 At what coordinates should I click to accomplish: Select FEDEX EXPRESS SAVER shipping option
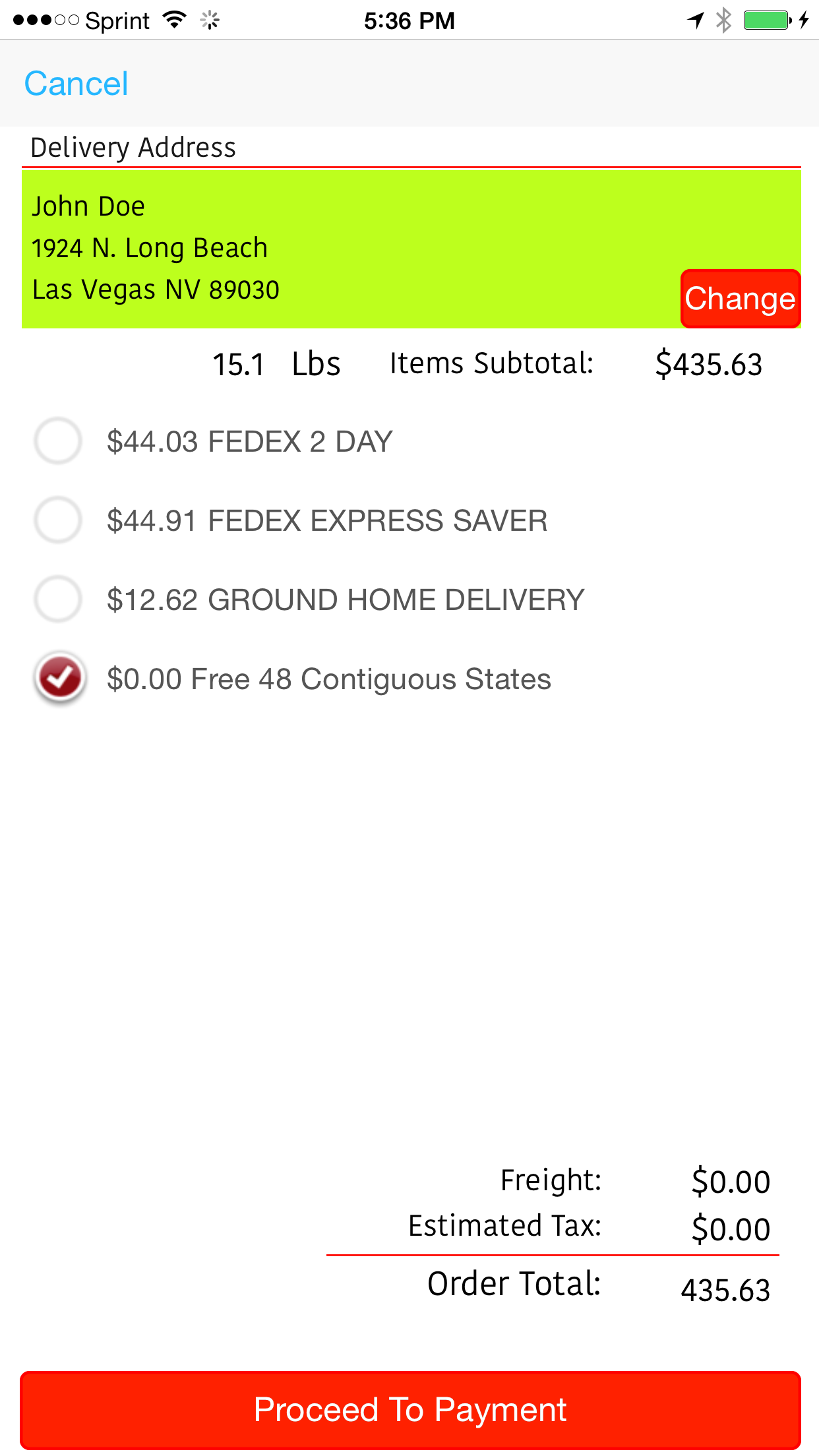coord(58,520)
